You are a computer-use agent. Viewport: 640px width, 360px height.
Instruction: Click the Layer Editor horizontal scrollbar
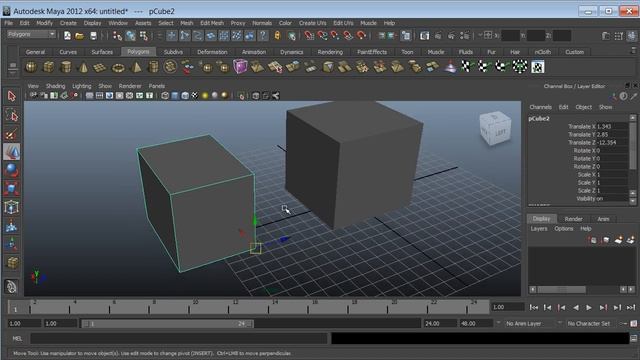click(x=562, y=289)
